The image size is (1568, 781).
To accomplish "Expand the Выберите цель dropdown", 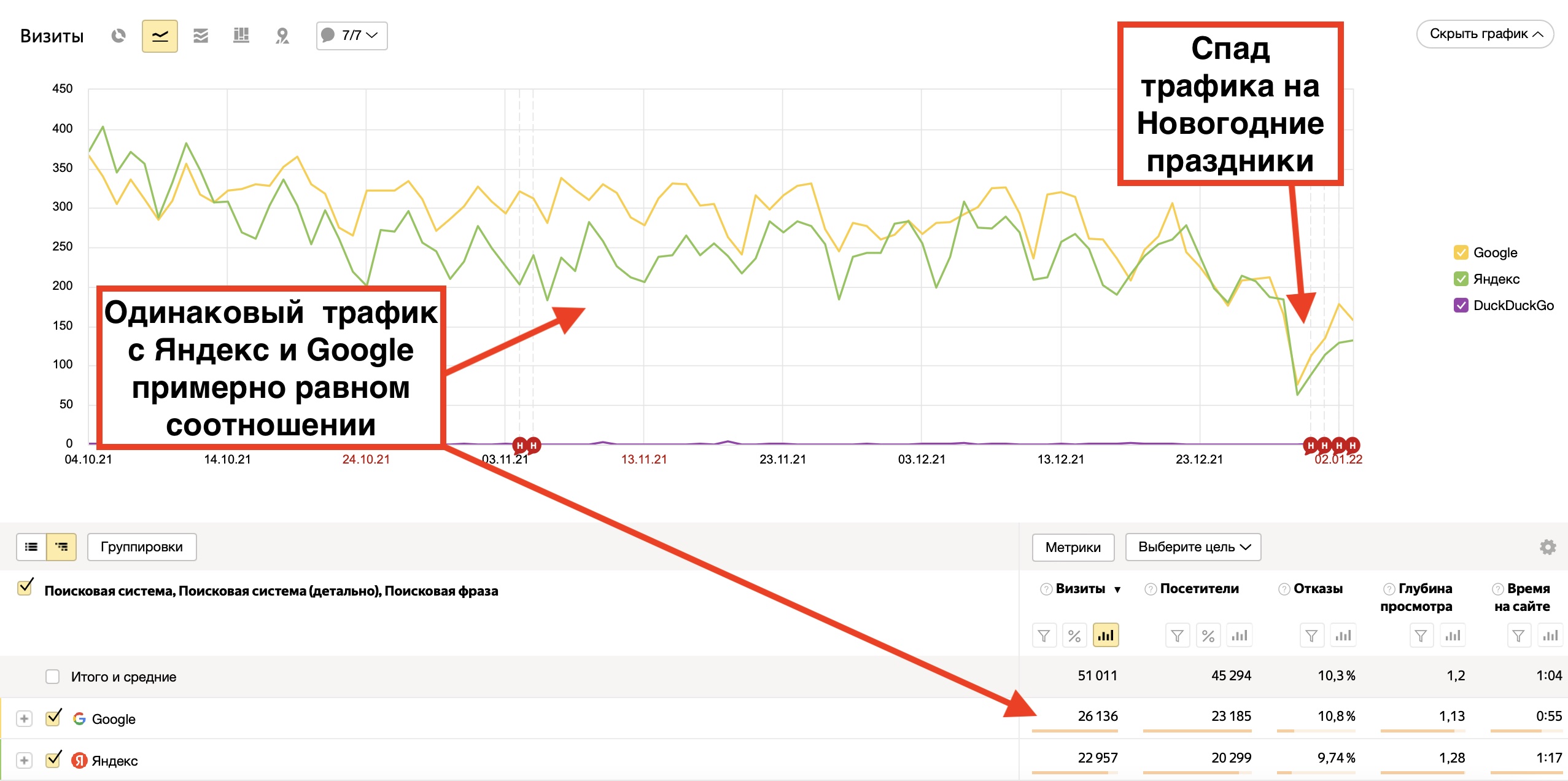I will point(1193,547).
